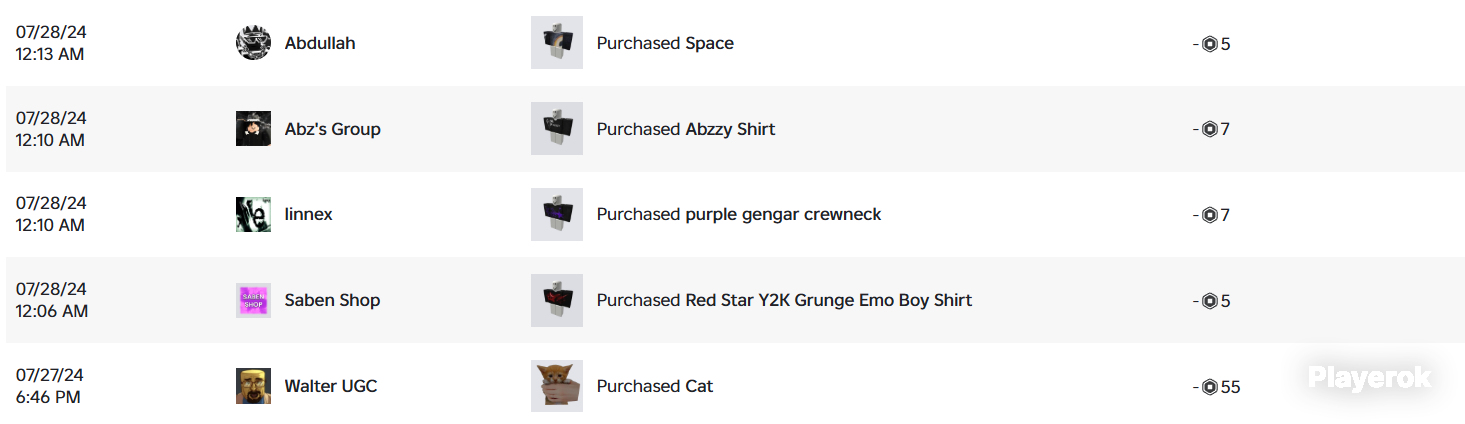
Task: Visit the Abz's Group page link
Action: click(x=333, y=129)
